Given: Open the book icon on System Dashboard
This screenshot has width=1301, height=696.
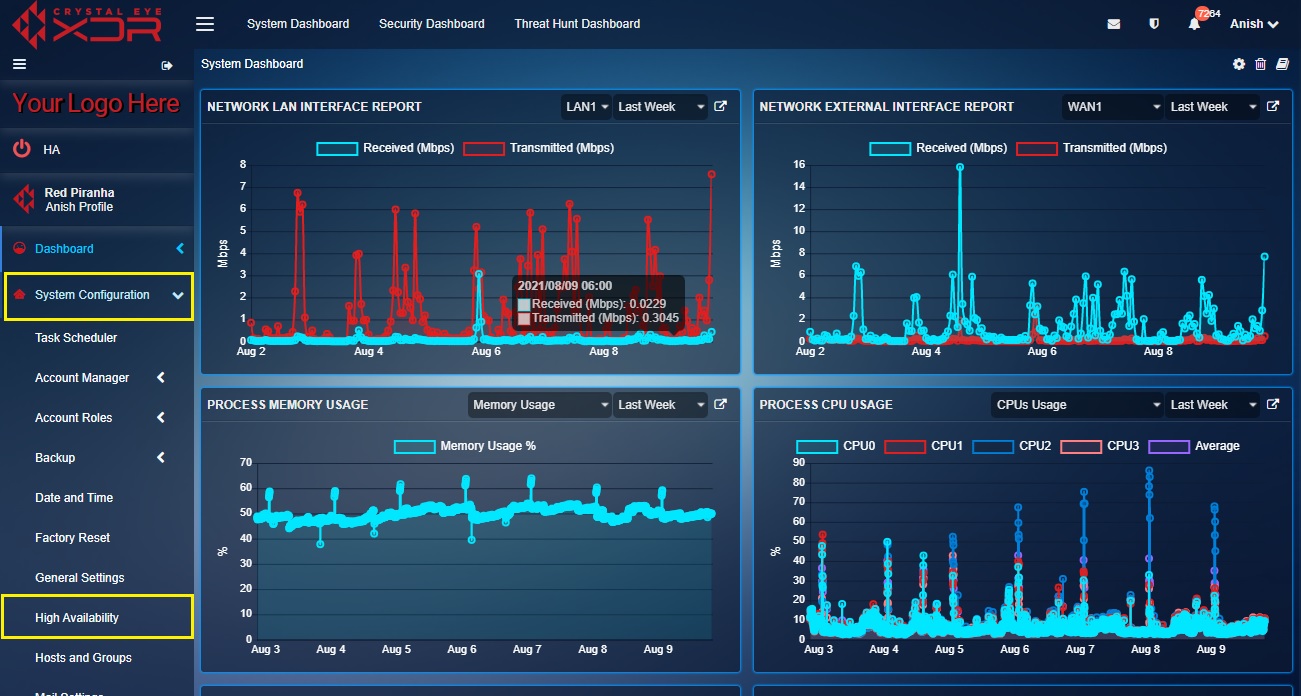Looking at the screenshot, I should click(1283, 64).
